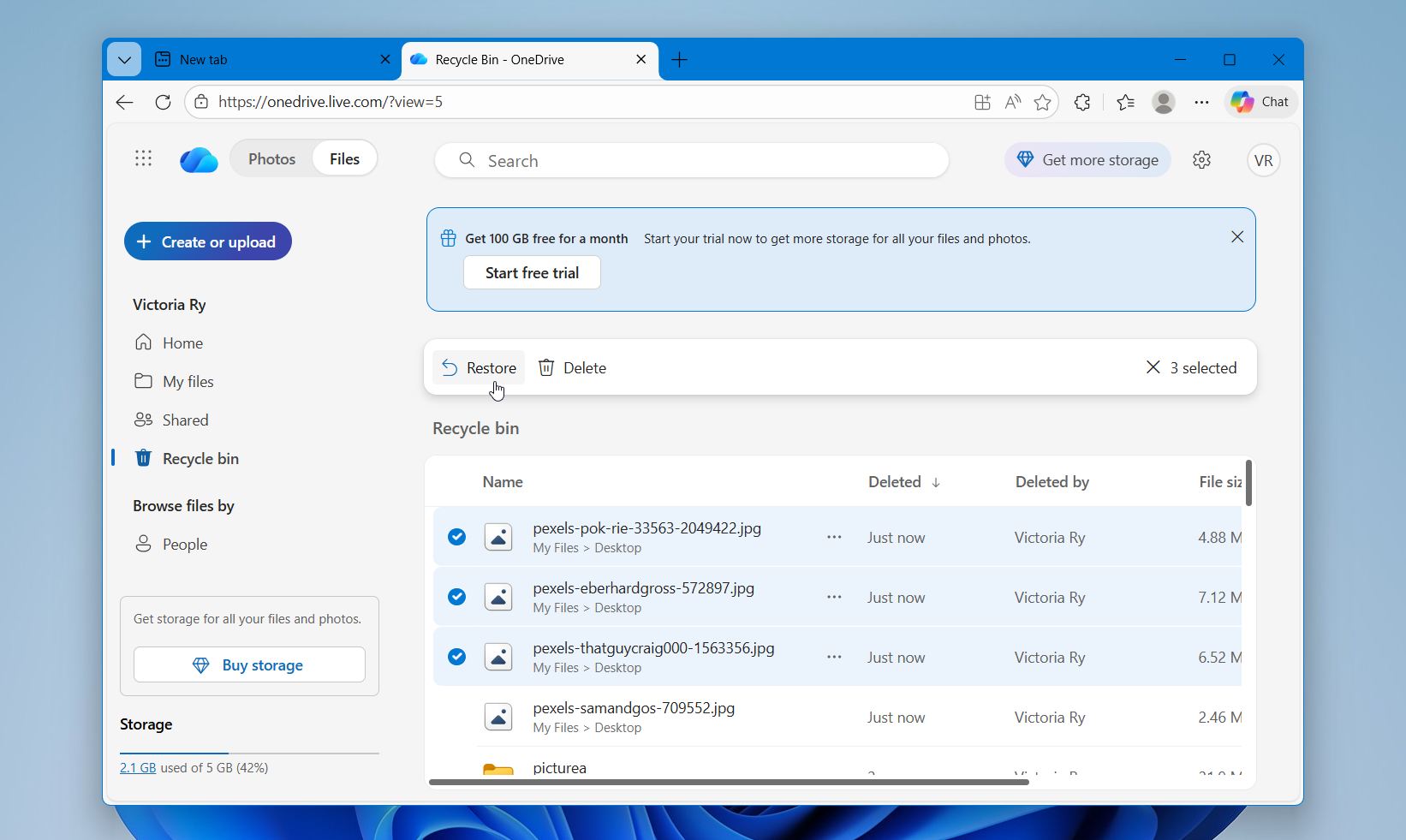
Task: Click the OneDrive cloud logo
Action: click(199, 159)
